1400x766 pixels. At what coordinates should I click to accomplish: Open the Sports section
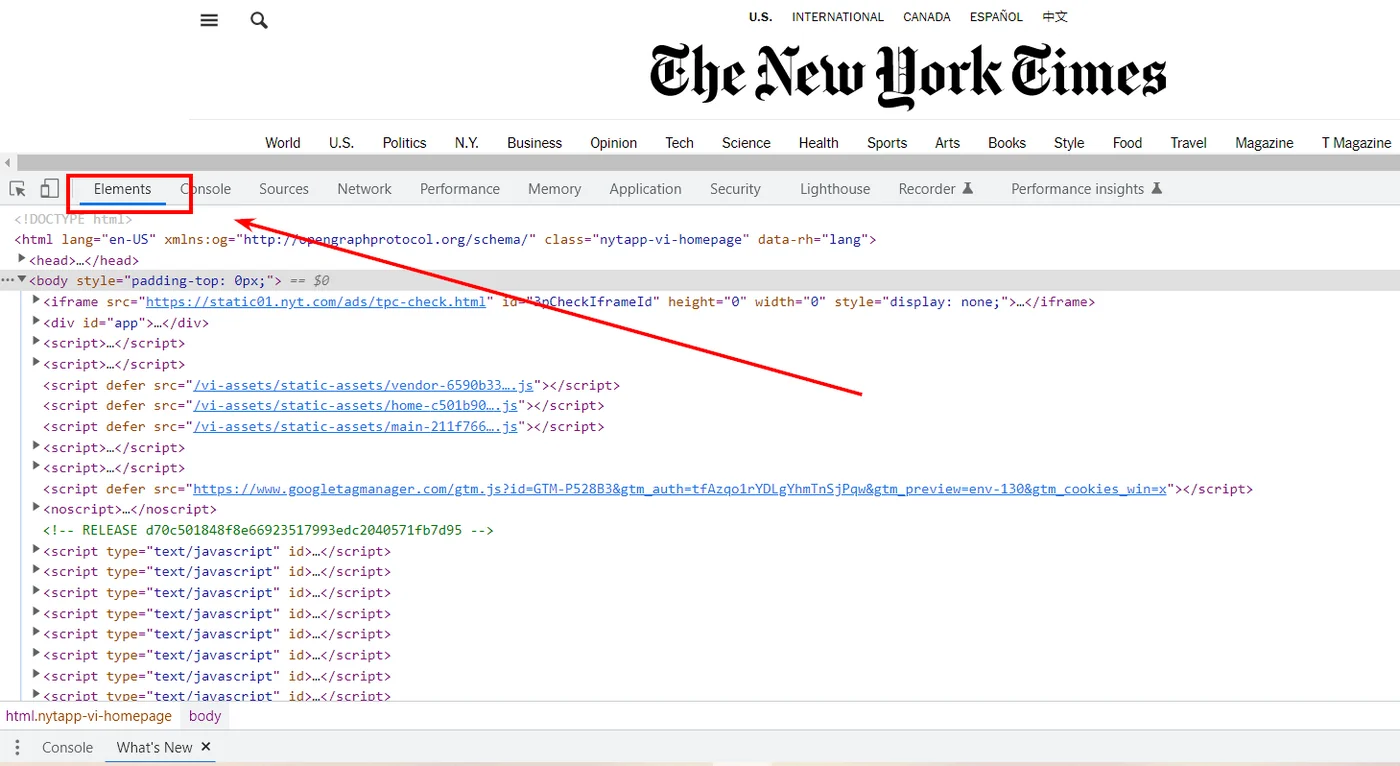pyautogui.click(x=887, y=143)
